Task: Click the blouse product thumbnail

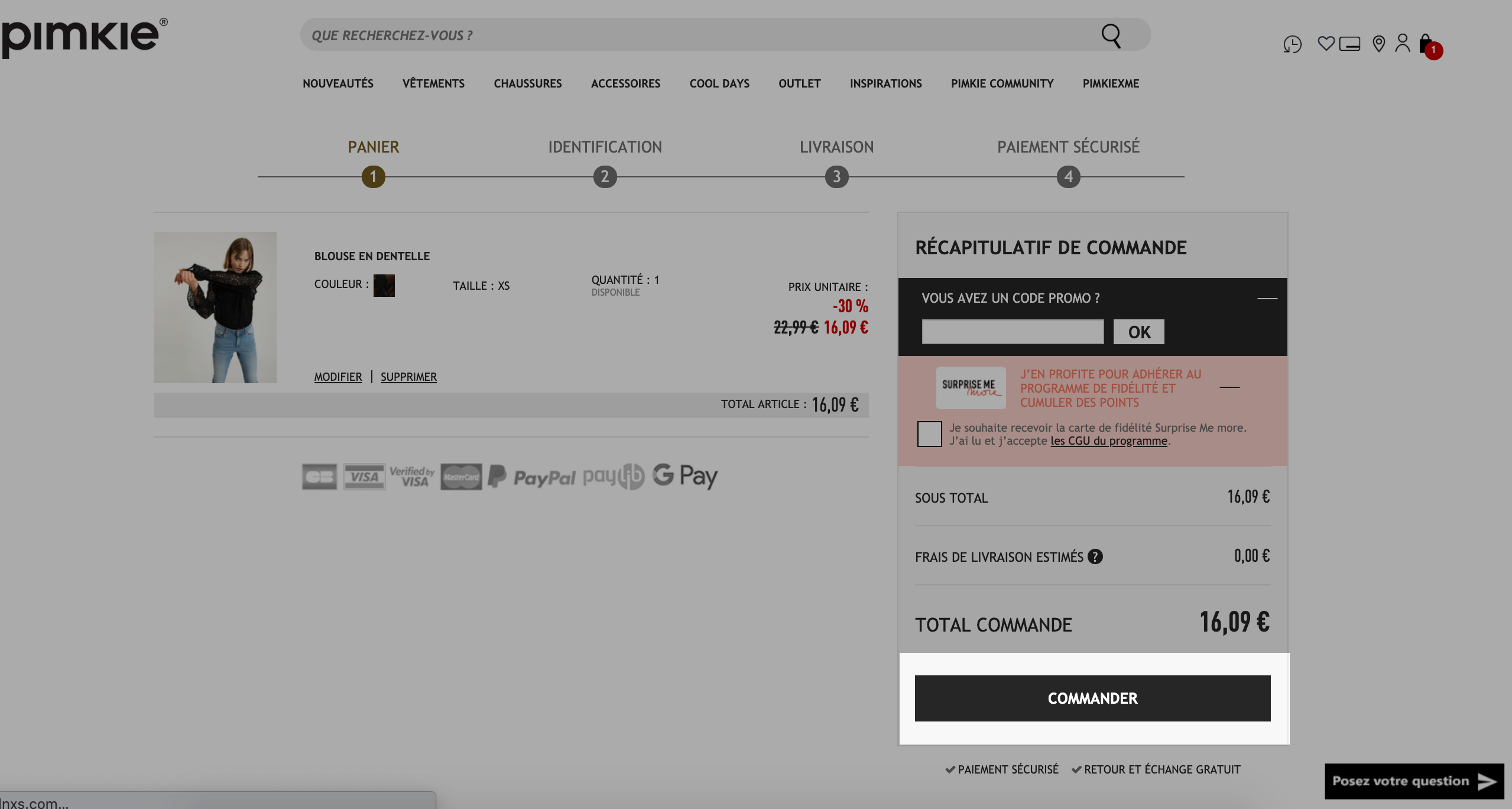Action: coord(215,308)
